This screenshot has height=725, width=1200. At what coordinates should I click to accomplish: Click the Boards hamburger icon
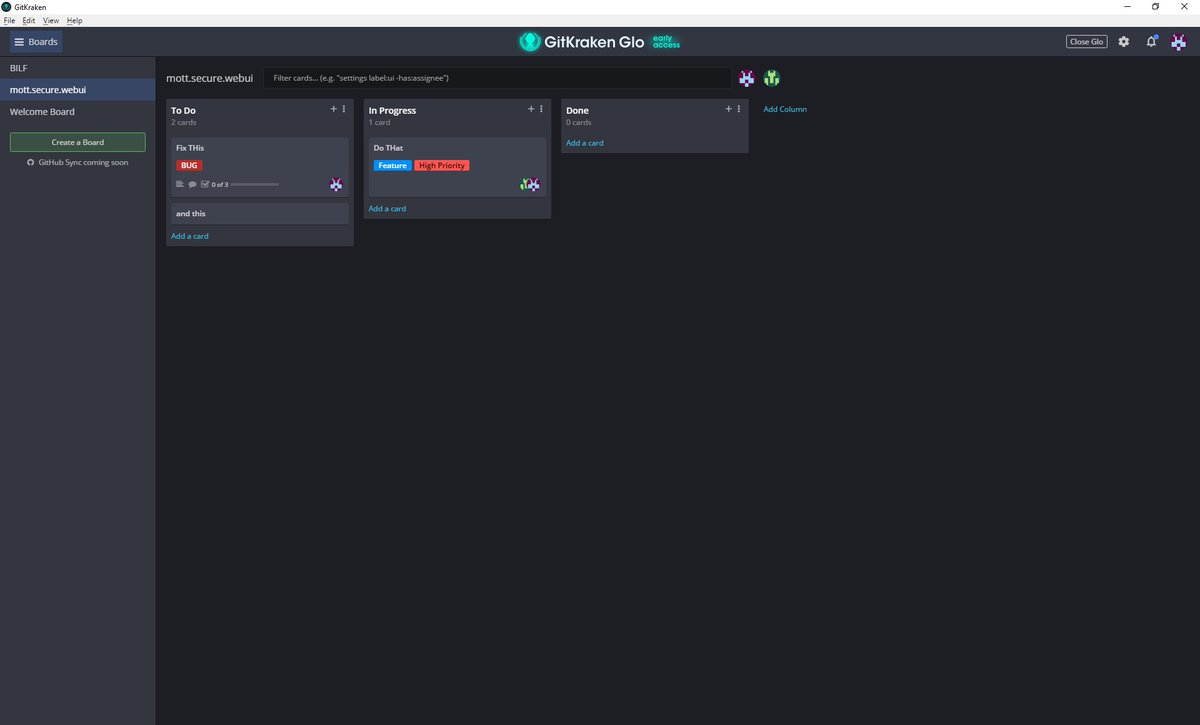17,41
